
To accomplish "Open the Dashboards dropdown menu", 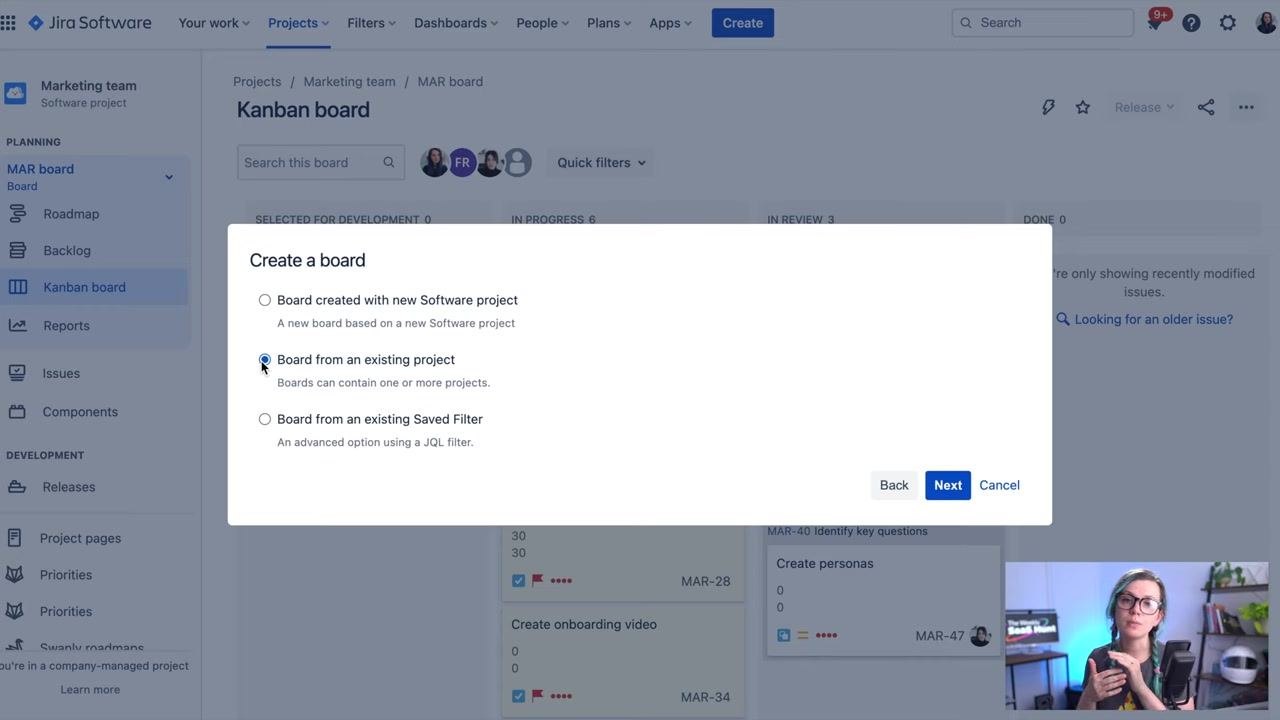I will tap(457, 23).
